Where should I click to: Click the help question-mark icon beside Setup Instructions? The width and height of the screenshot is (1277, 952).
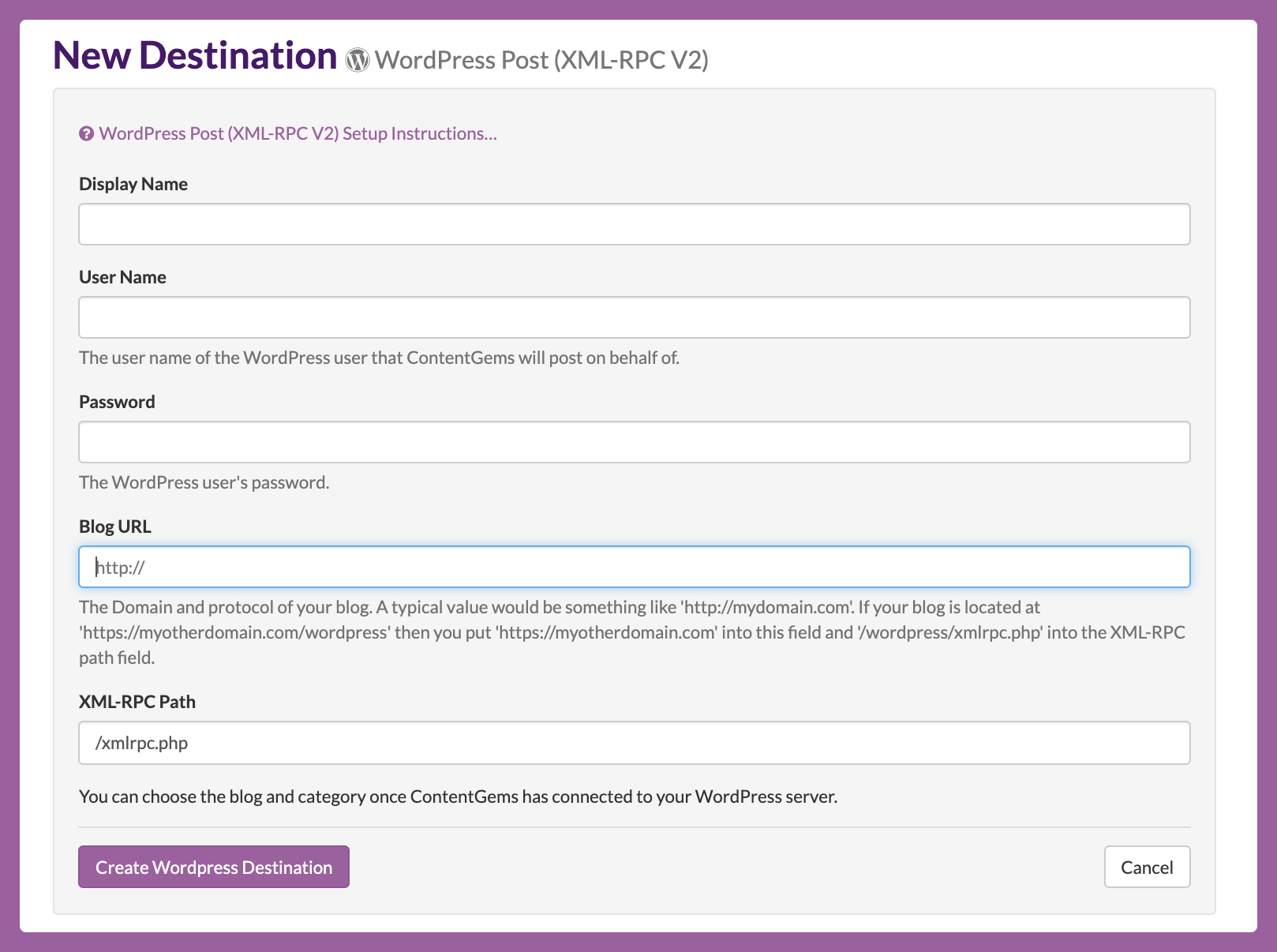coord(86,133)
